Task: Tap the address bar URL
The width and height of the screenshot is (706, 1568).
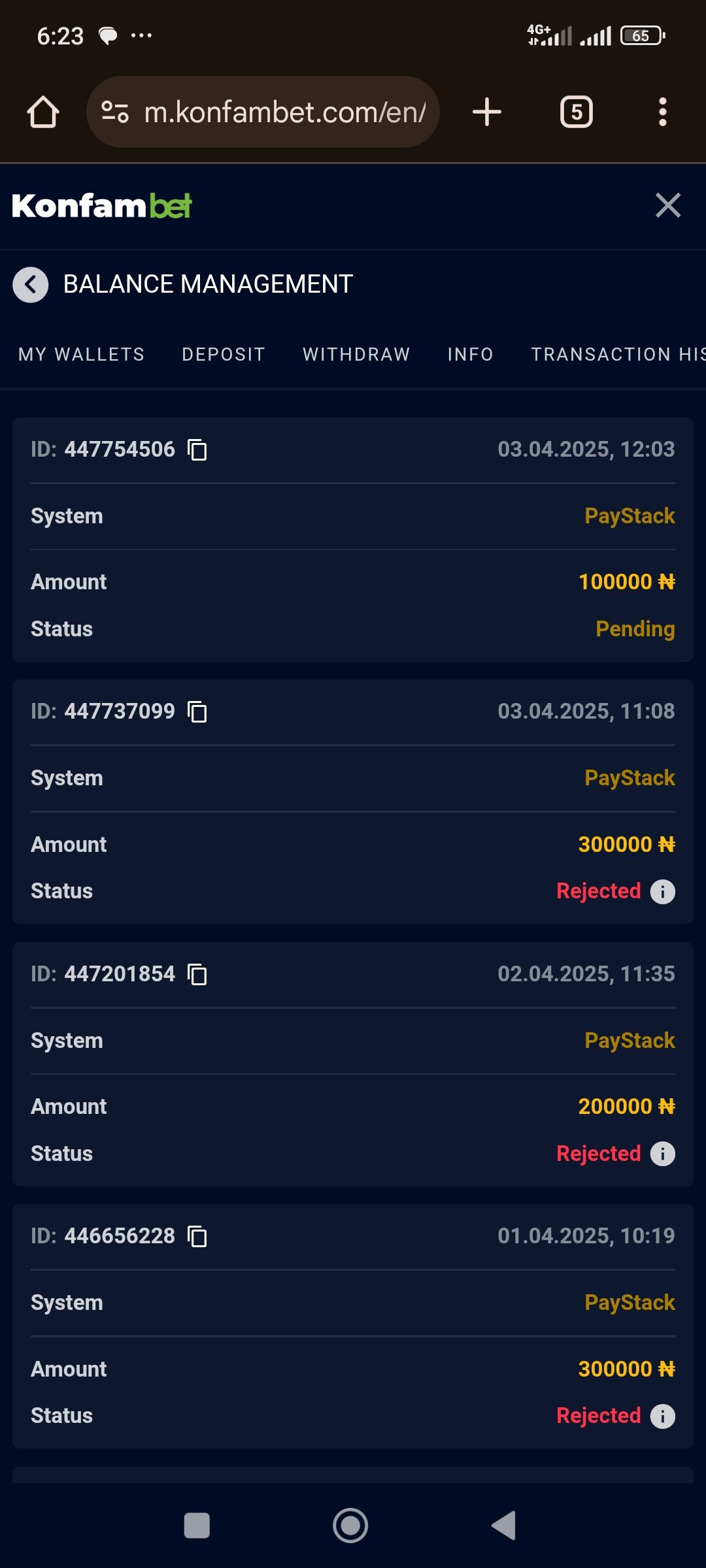Action: coord(284,112)
